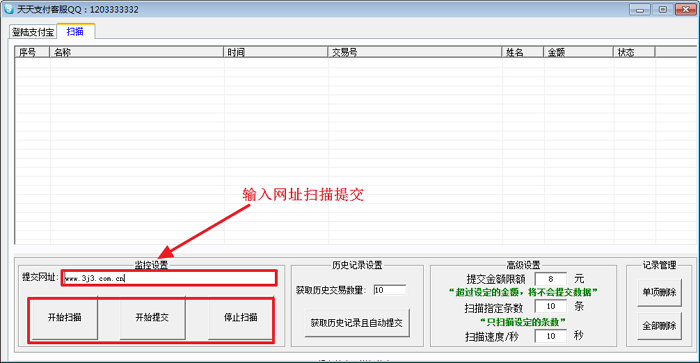700x363 pixels.
Task: Maximize the 天天支付 window
Action: (x=662, y=9)
